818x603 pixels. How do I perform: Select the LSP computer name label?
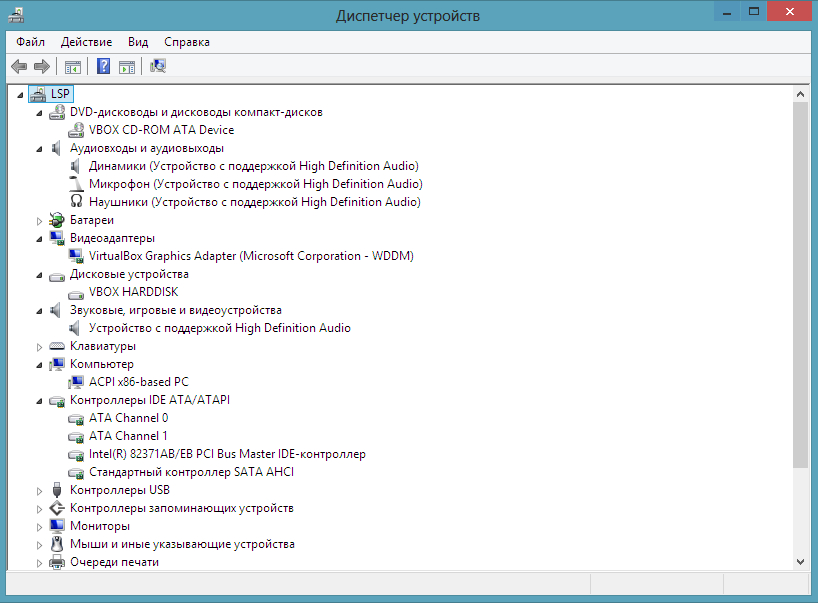tap(60, 94)
